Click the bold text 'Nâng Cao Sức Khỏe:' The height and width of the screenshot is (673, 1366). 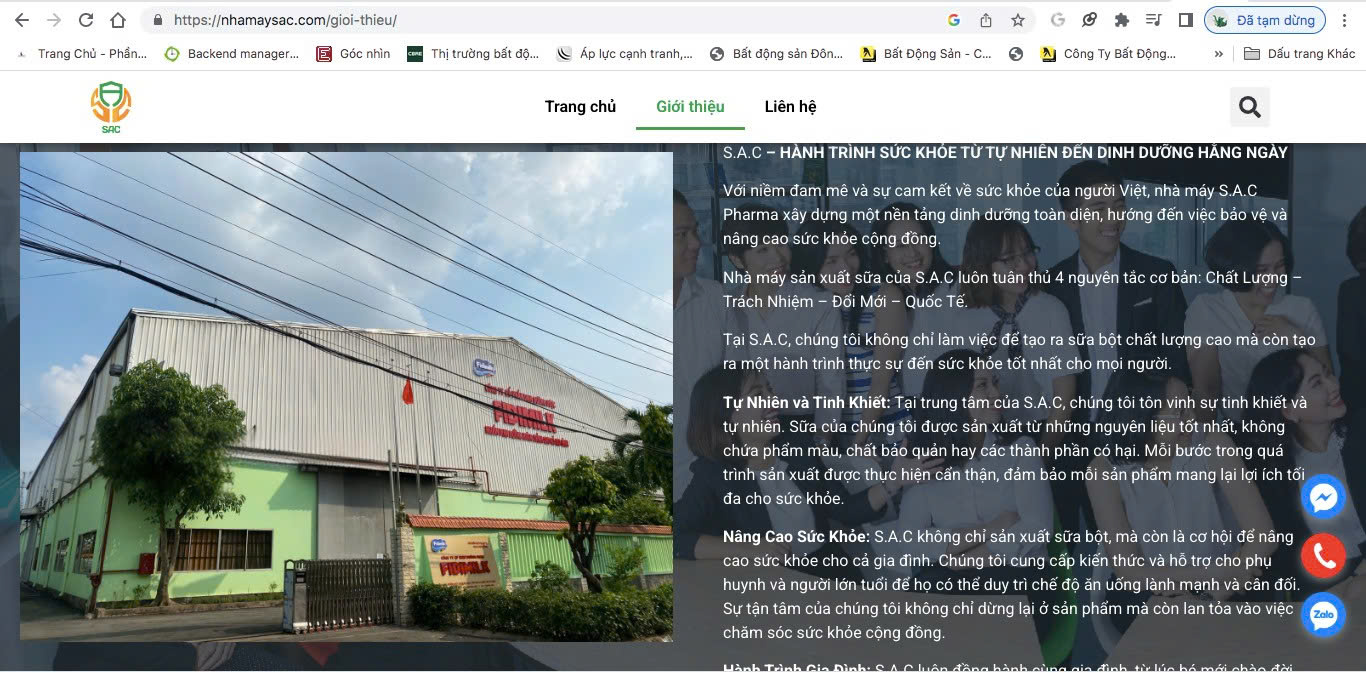[797, 536]
